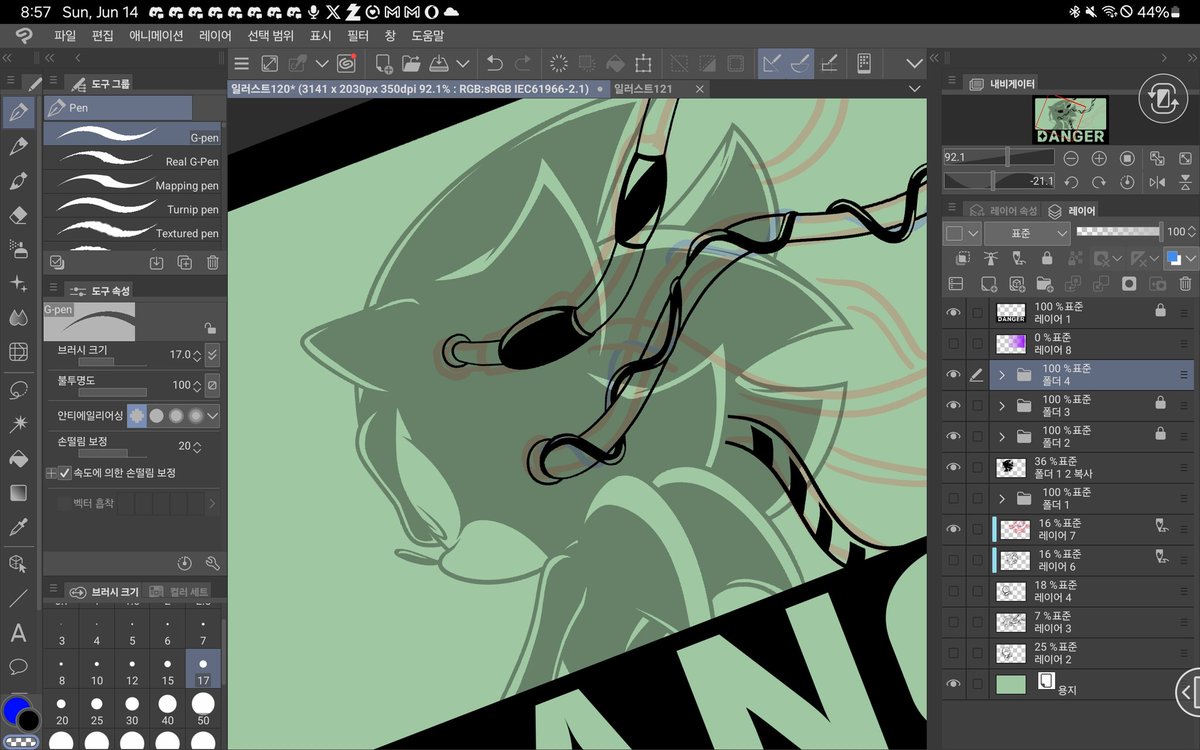Show the 레이어 8 layer

coord(953,344)
